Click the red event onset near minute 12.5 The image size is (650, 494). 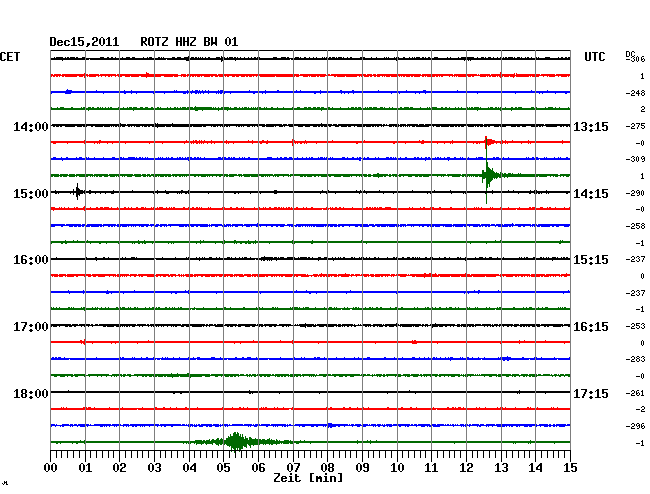[488, 142]
